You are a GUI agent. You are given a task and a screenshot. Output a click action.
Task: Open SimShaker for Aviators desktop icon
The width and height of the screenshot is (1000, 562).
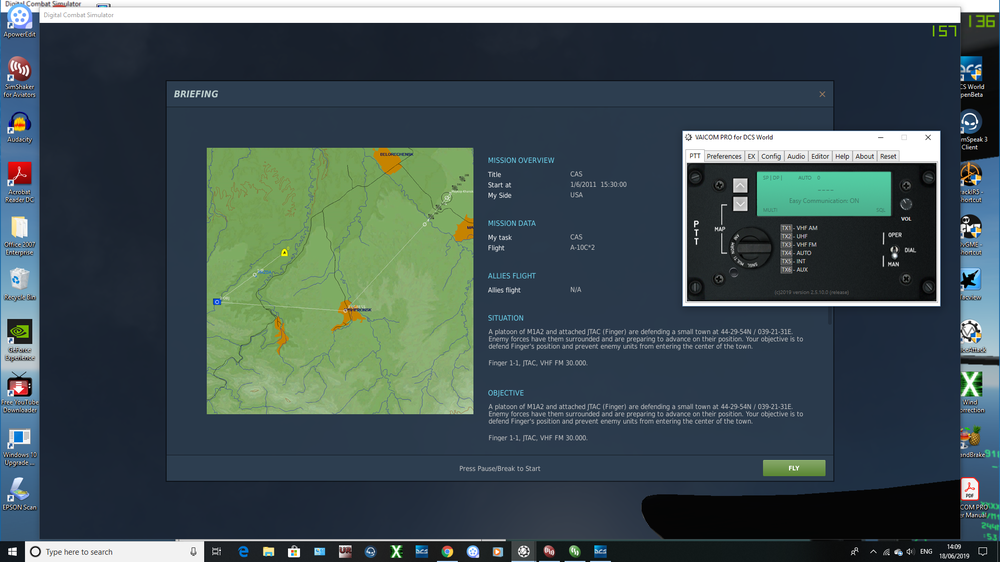pos(19,78)
